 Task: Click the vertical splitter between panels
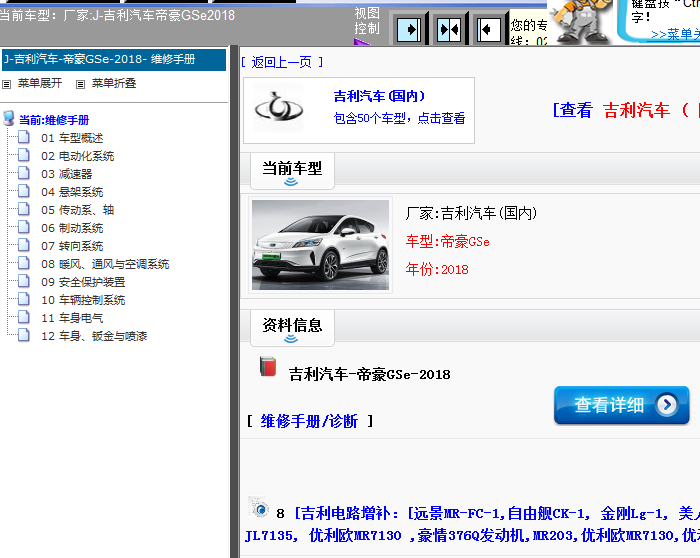(235, 301)
